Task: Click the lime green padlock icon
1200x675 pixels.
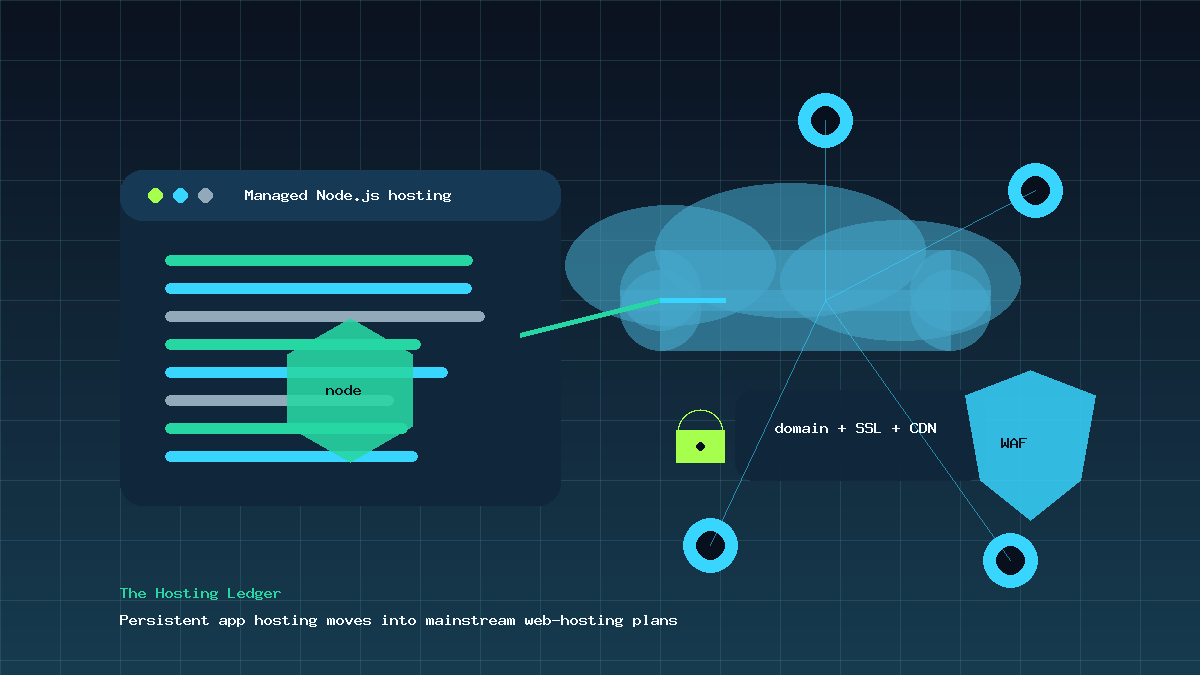Action: [x=700, y=437]
